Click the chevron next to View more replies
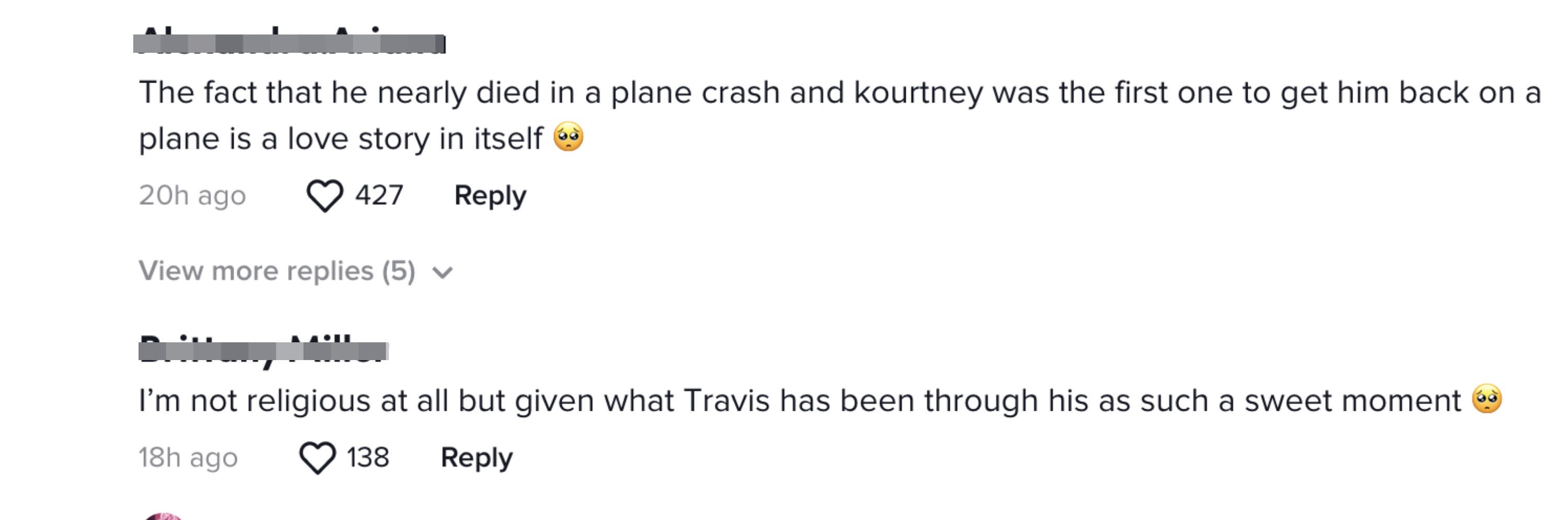The height and width of the screenshot is (520, 1568). (443, 272)
